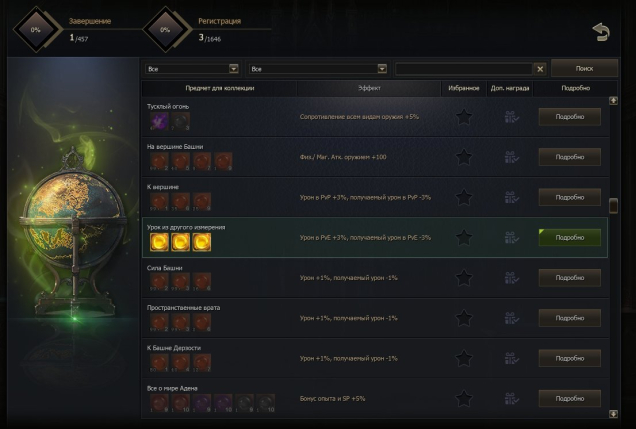Click the purple item in Тусклый огонь collection

click(x=159, y=121)
